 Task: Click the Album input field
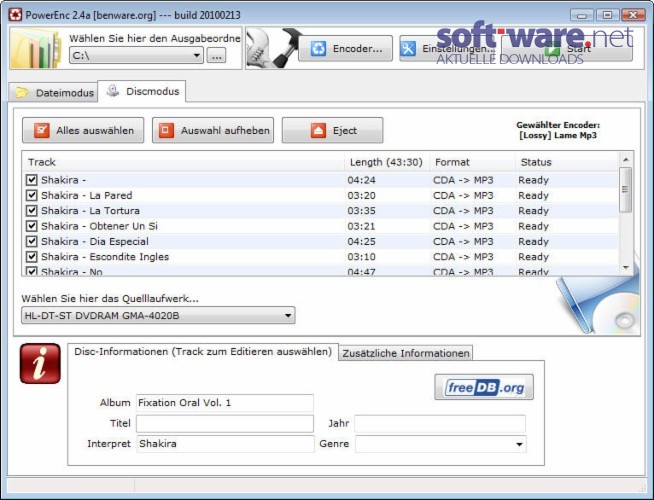[225, 403]
